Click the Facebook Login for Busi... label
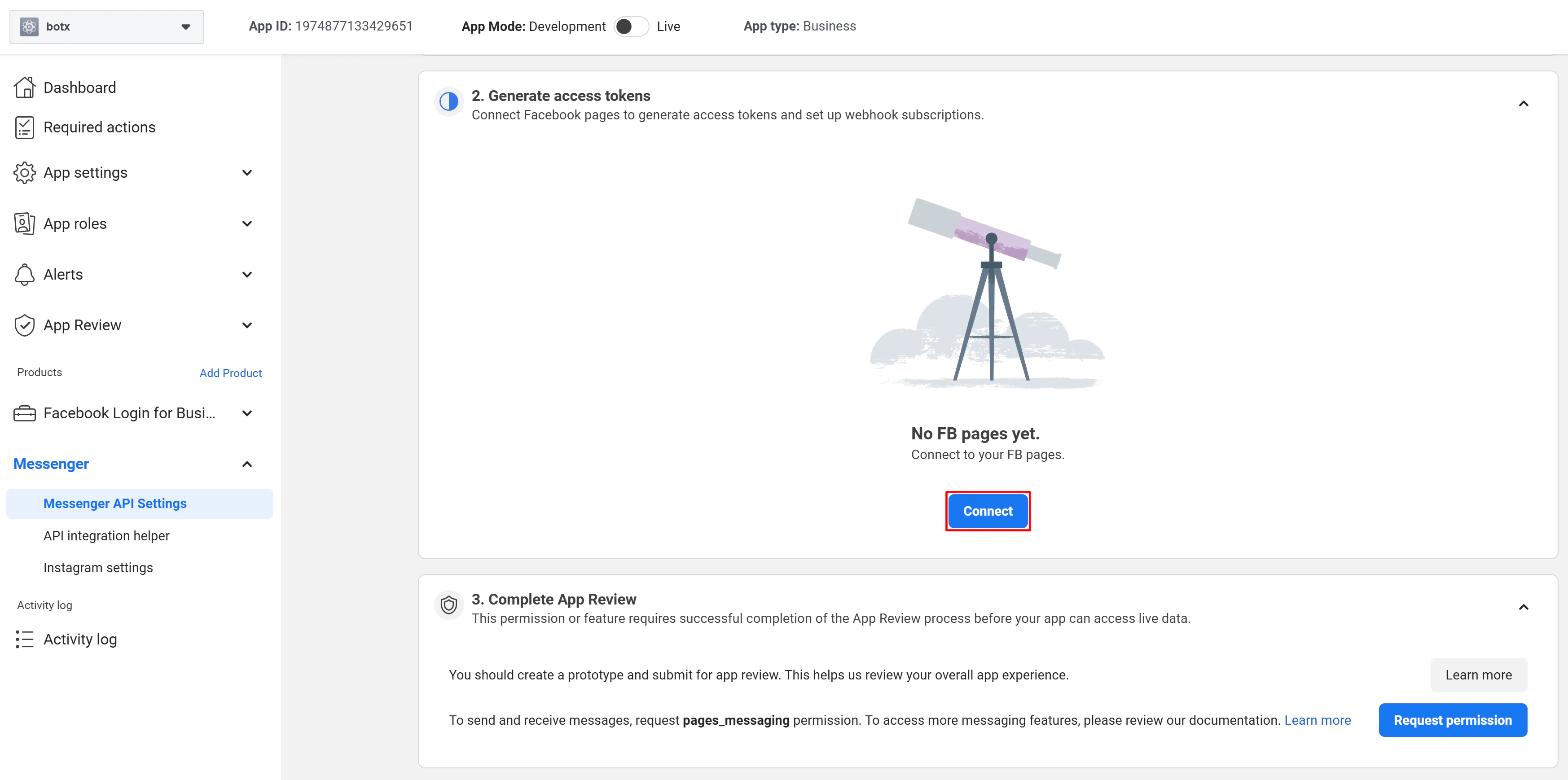Viewport: 1568px width, 780px height. (x=129, y=414)
